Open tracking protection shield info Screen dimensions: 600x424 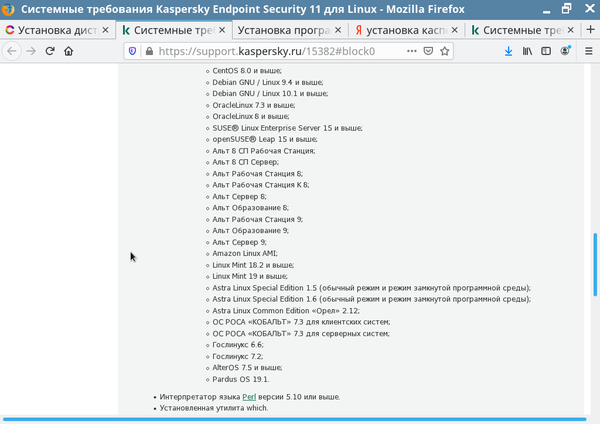point(132,51)
